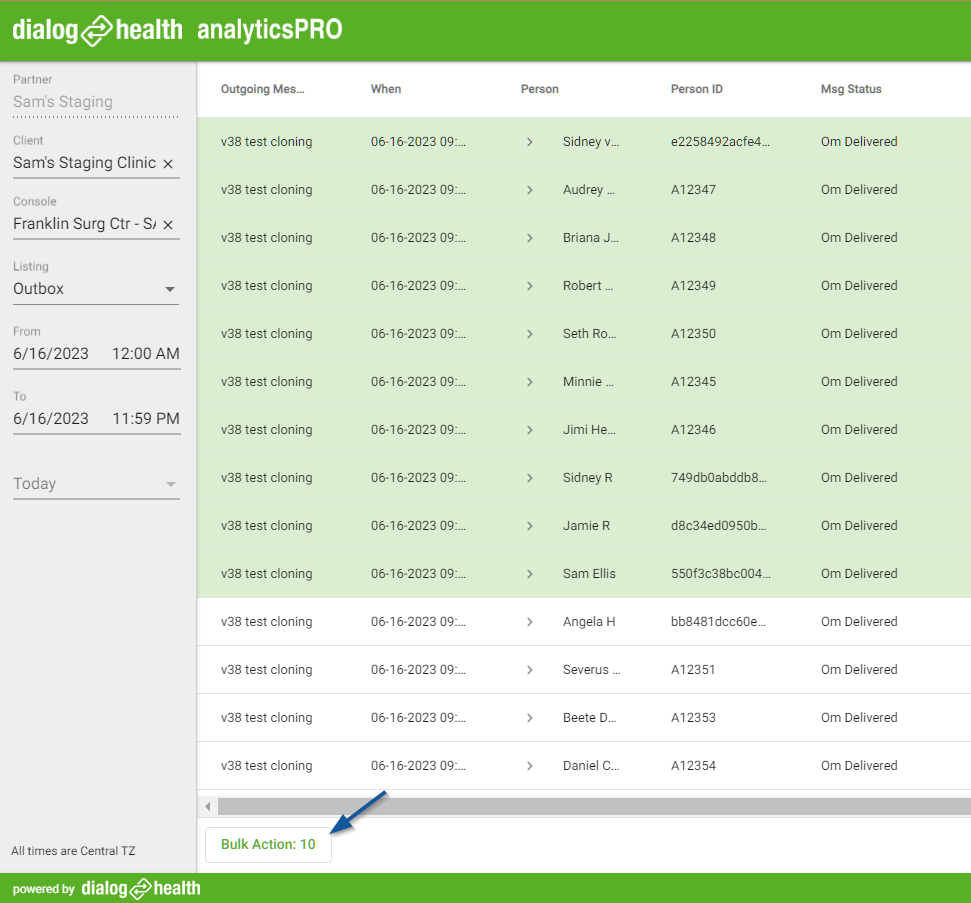Select Person ID cell bb8481dcc60e...
Screen dimensions: 971x903
718,622
